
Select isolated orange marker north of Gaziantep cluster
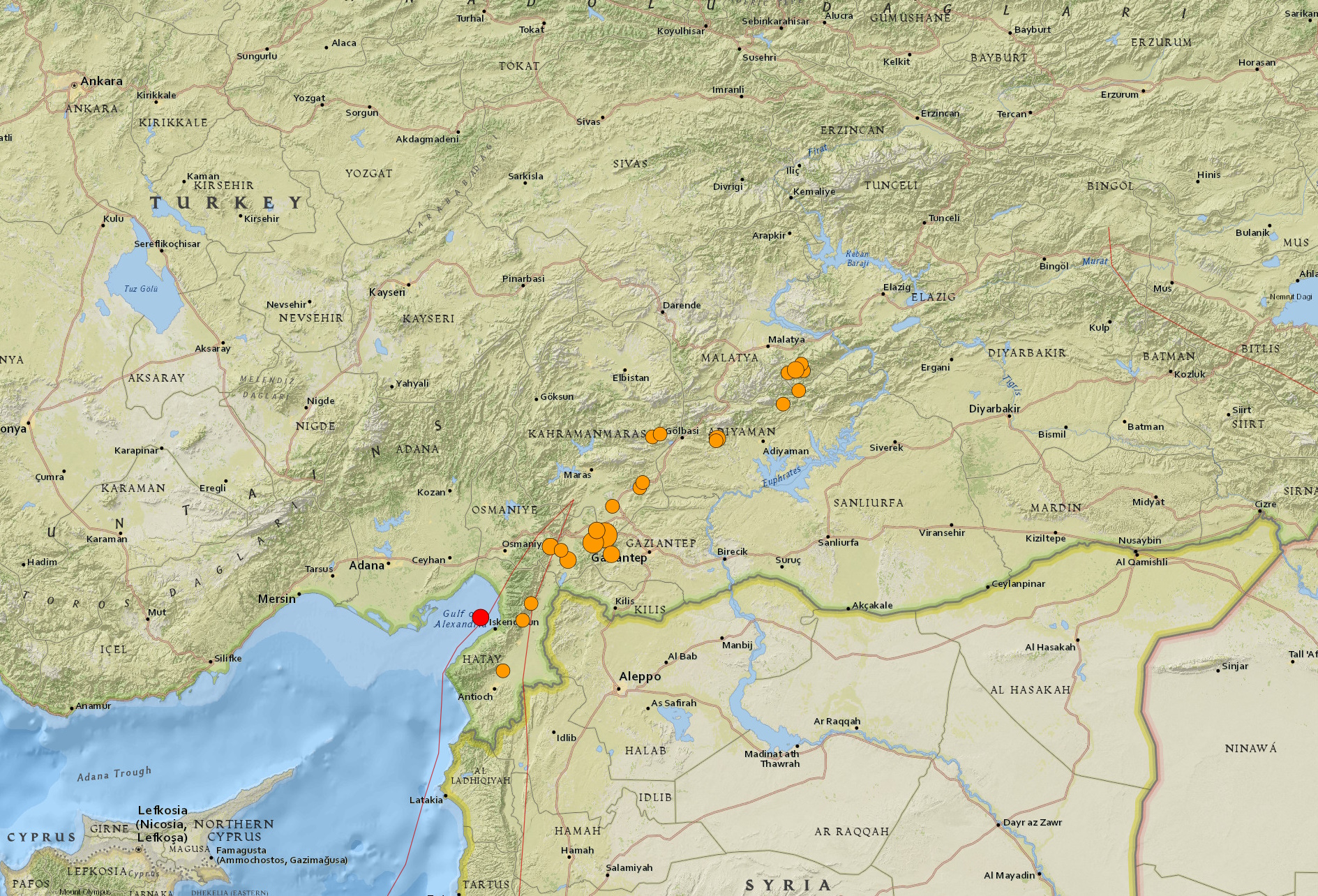click(x=612, y=506)
